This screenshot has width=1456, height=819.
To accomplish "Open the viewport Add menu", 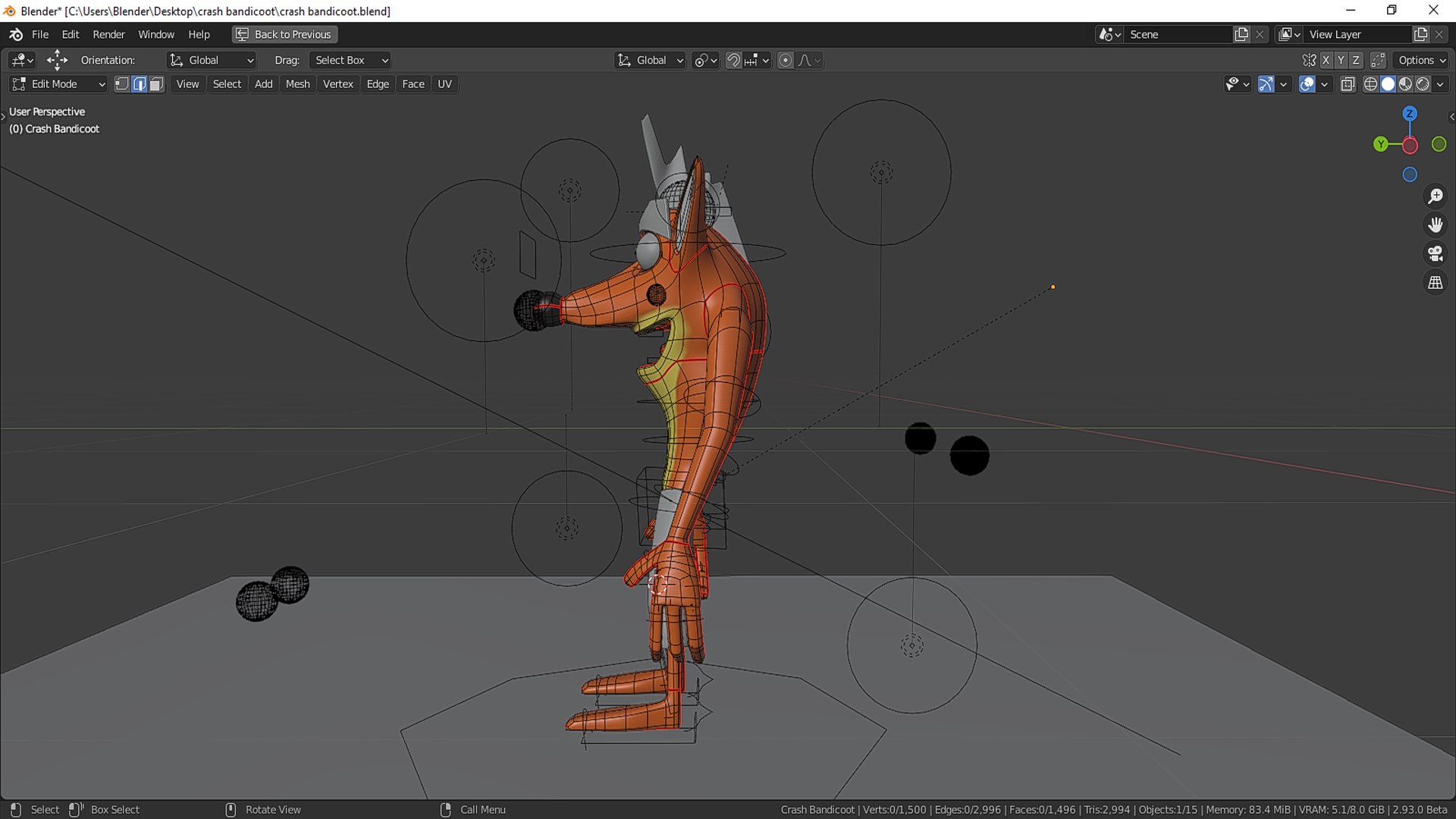I will 263,84.
